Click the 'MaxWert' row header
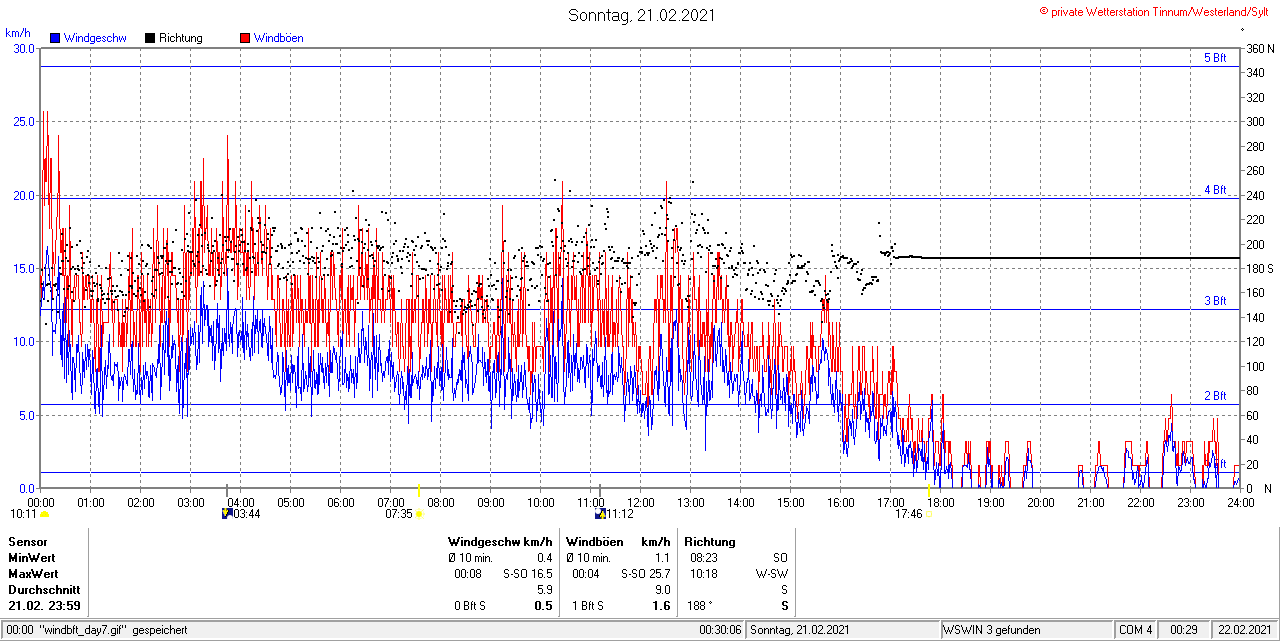This screenshot has width=1280, height=641. pyautogui.click(x=34, y=574)
